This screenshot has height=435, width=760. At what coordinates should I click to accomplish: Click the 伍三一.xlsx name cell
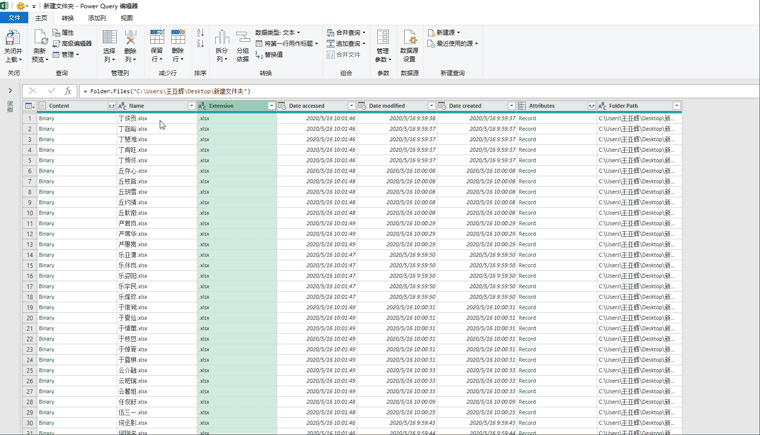157,412
